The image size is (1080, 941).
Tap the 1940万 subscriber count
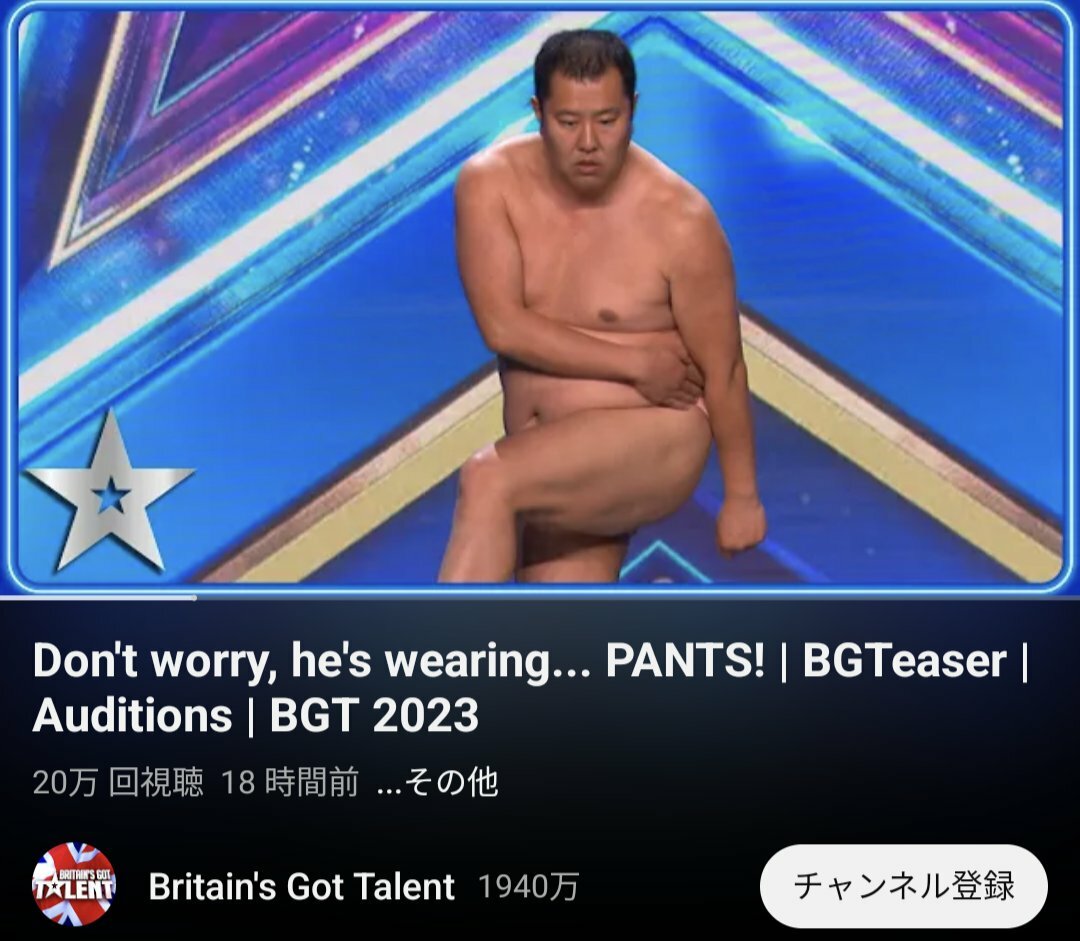[x=528, y=887]
